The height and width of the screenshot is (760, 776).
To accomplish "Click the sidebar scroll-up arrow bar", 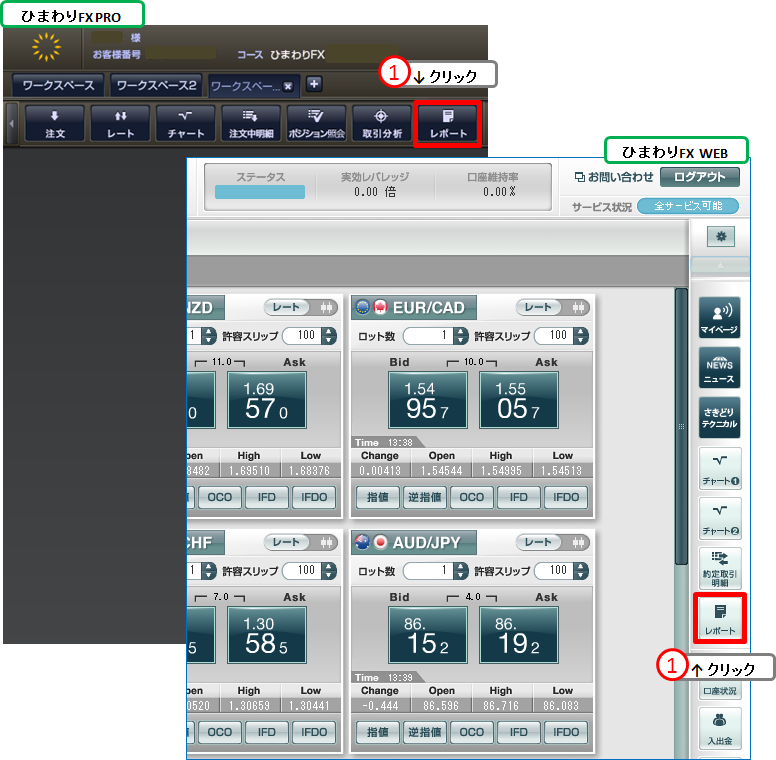I will coord(720,265).
